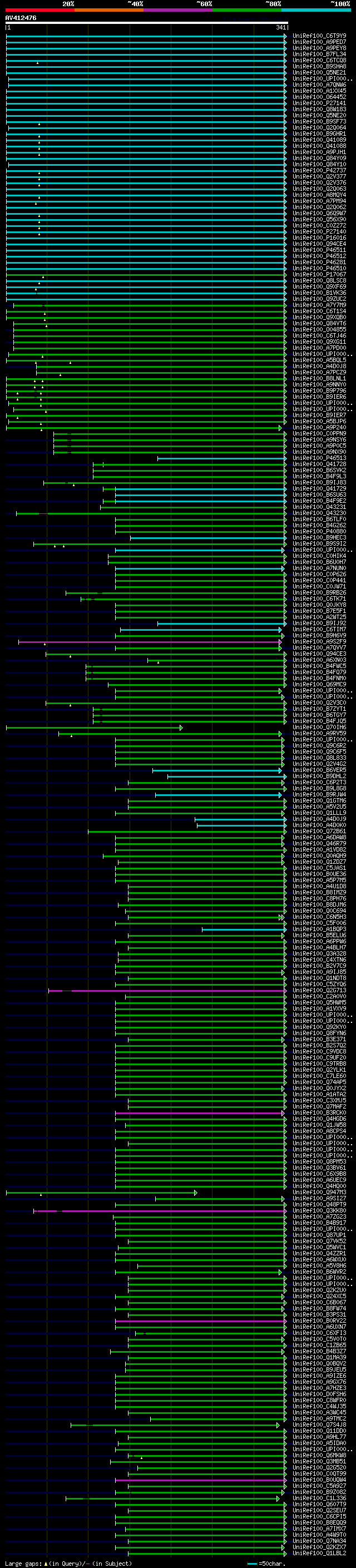Select UniRef100_C0JW71 label
This screenshot has height=1568, width=356.
click(x=319, y=586)
